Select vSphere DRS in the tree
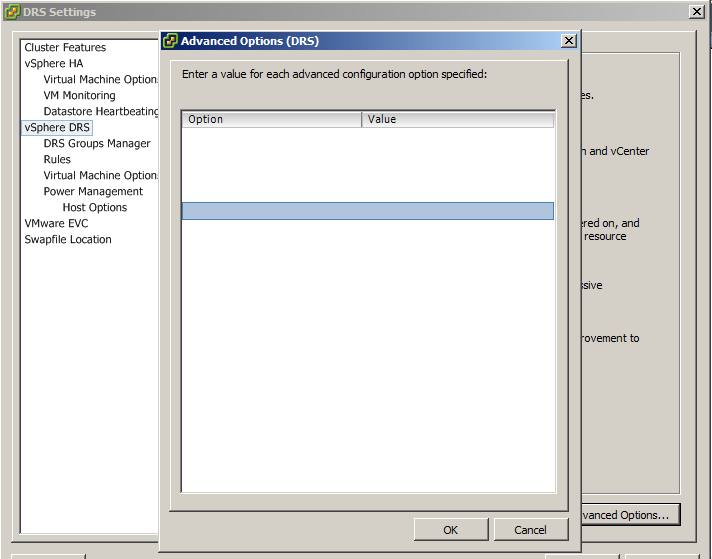Screen dimensions: 712x559 (57, 127)
